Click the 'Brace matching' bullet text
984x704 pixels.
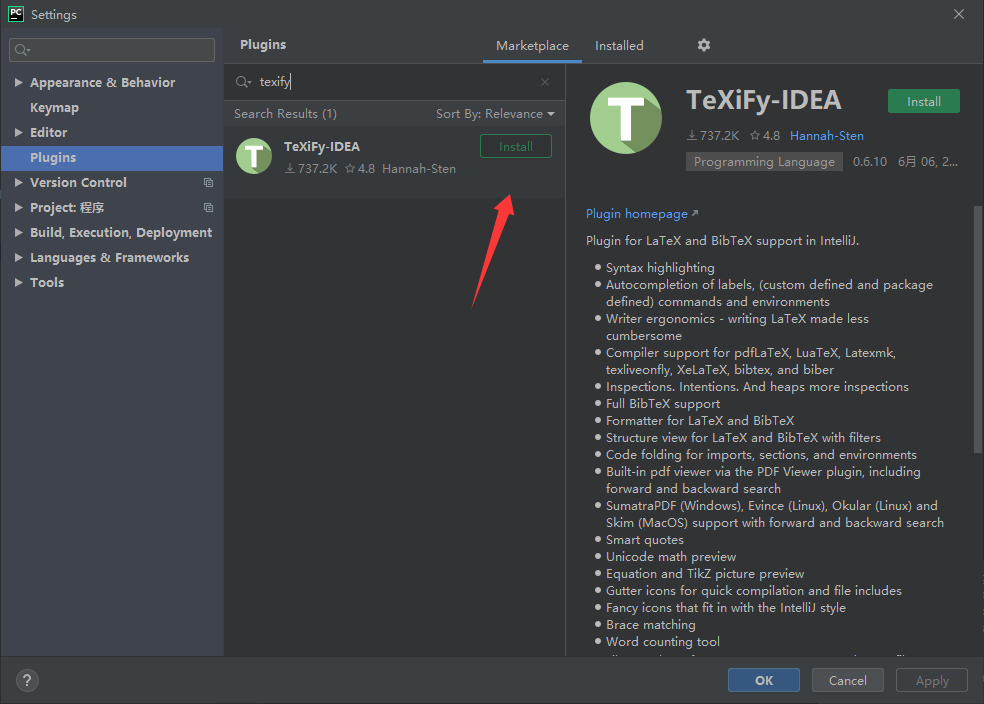651,625
